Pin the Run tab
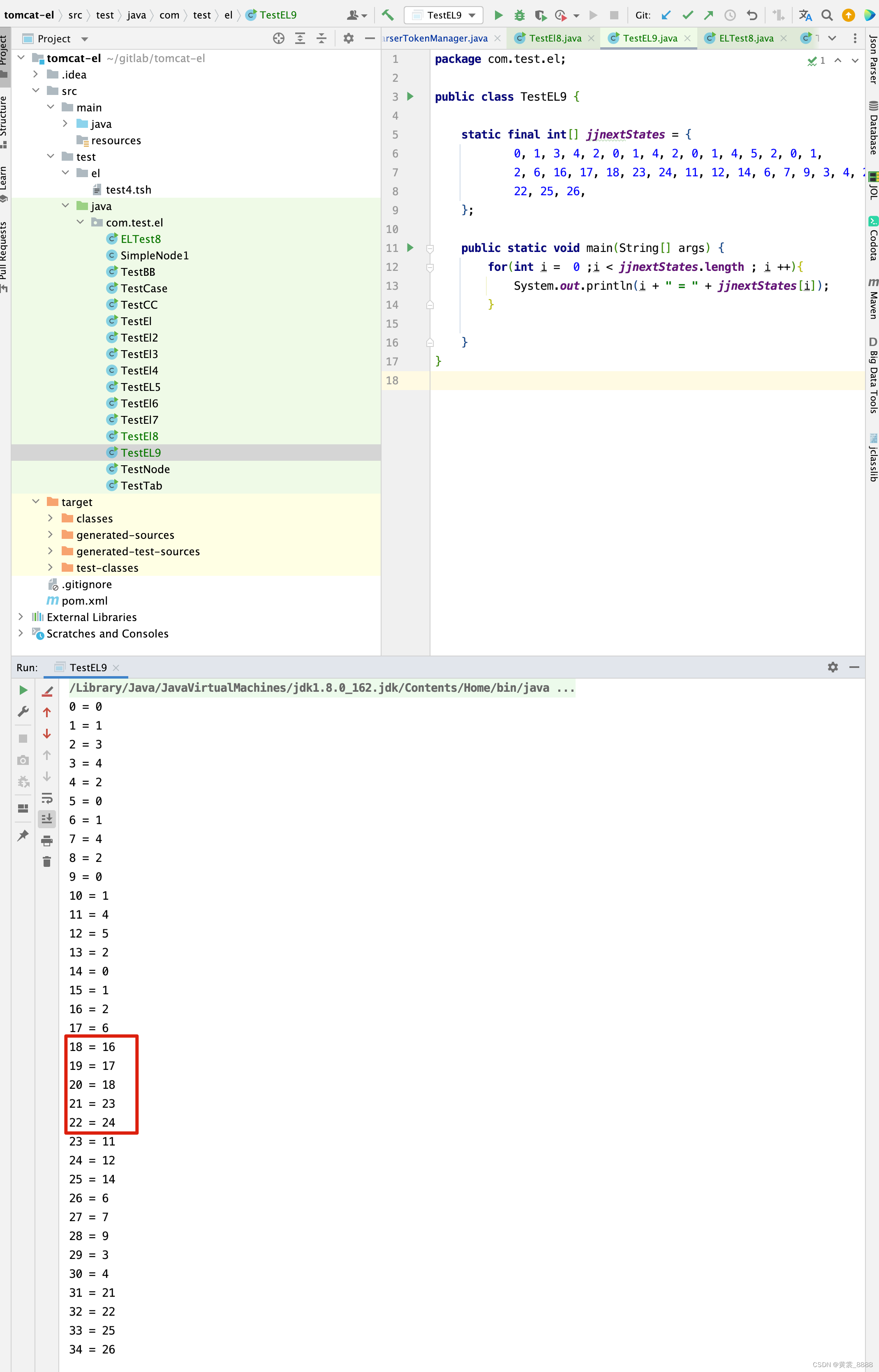 coord(23,835)
